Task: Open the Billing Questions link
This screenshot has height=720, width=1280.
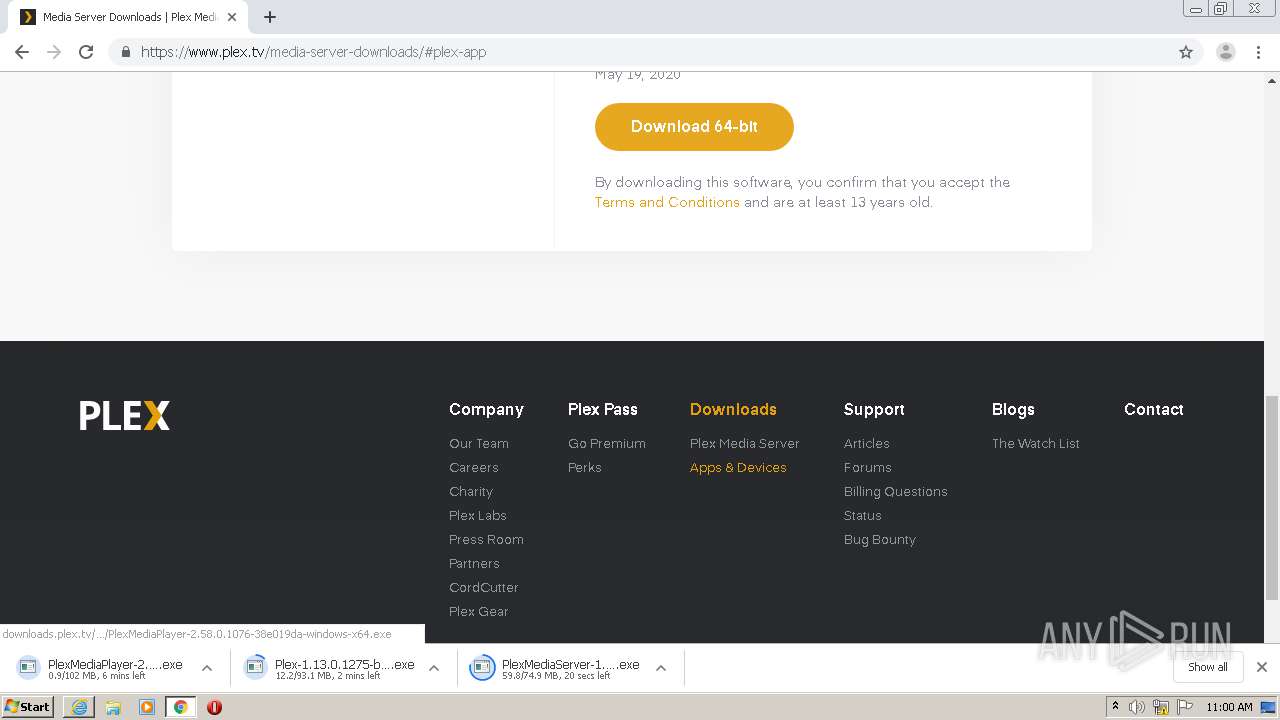Action: pos(896,491)
